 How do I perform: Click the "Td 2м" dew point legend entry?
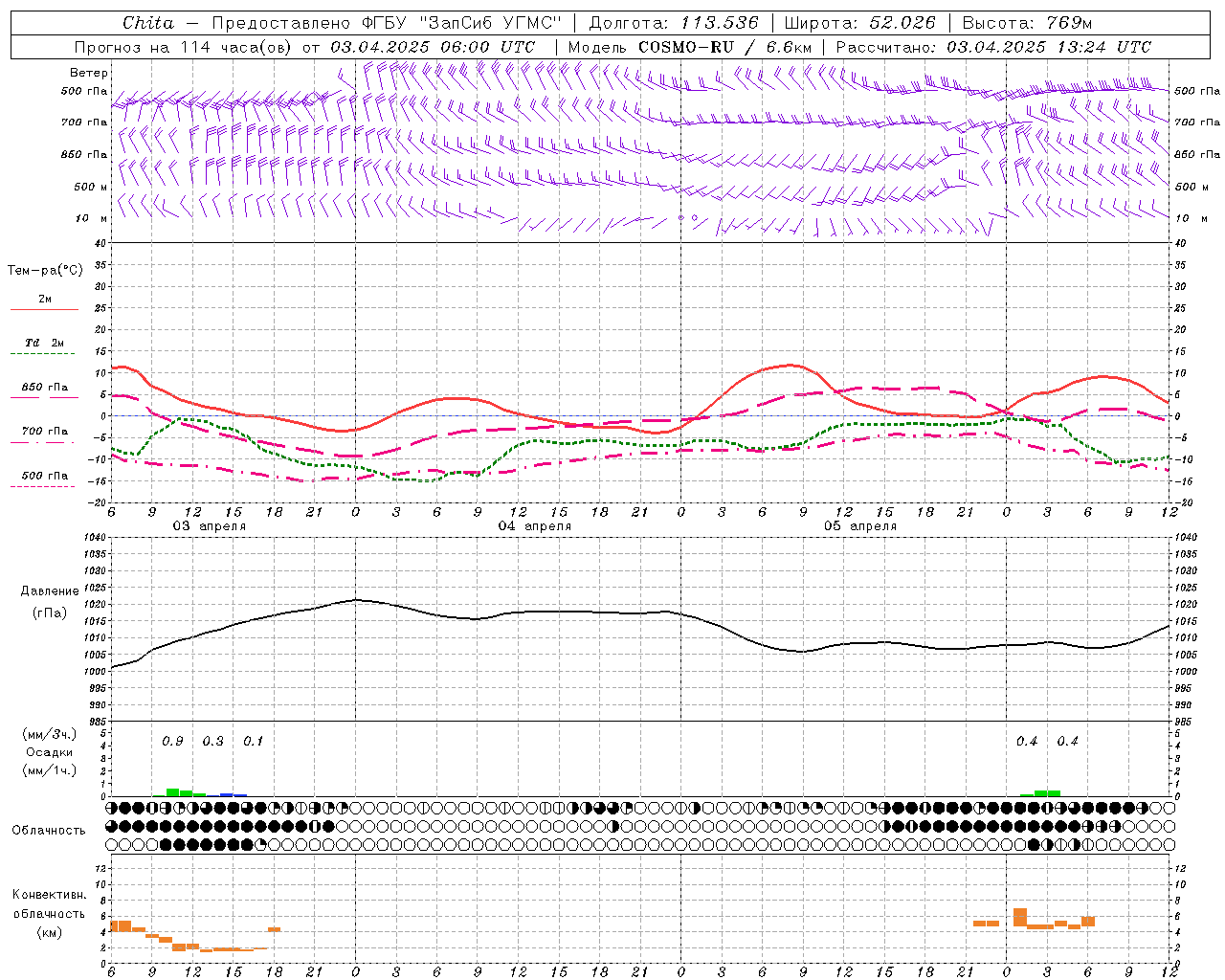coord(44,343)
